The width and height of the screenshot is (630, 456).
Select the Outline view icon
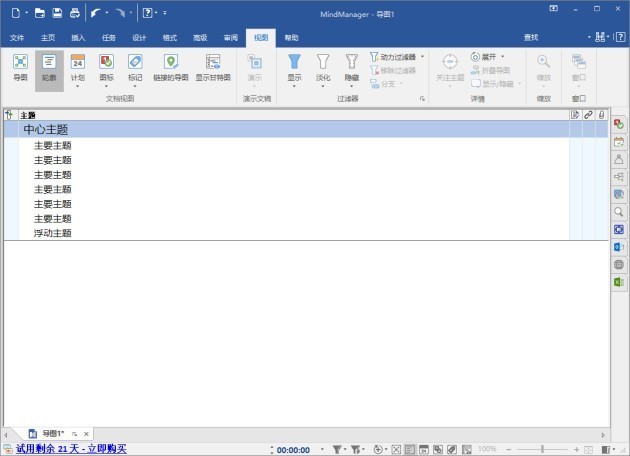pos(49,67)
